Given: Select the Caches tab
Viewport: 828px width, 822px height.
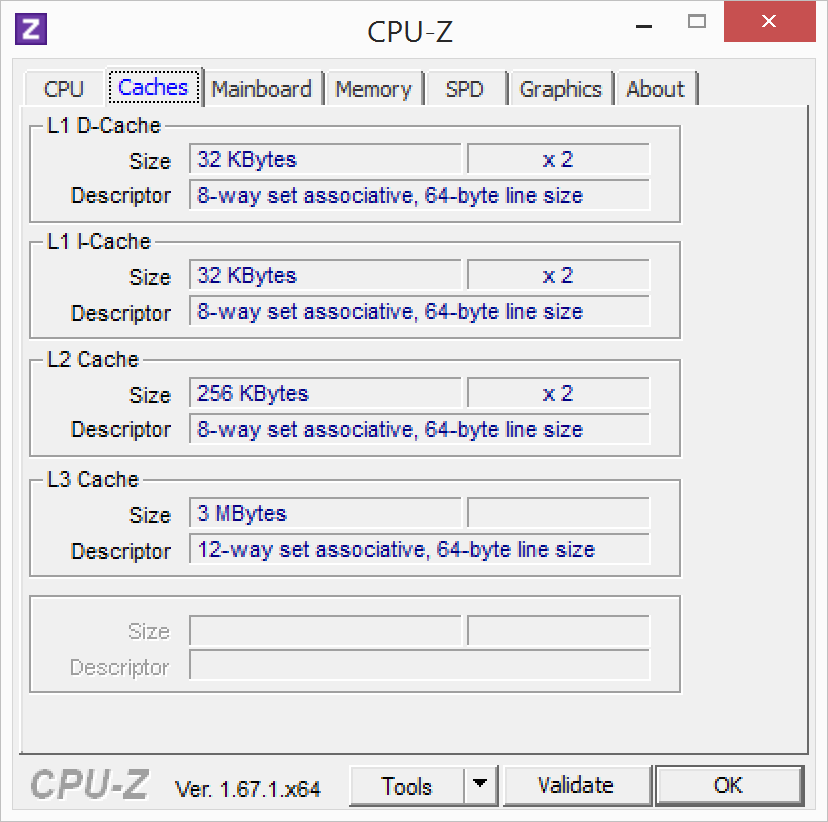Looking at the screenshot, I should 153,87.
